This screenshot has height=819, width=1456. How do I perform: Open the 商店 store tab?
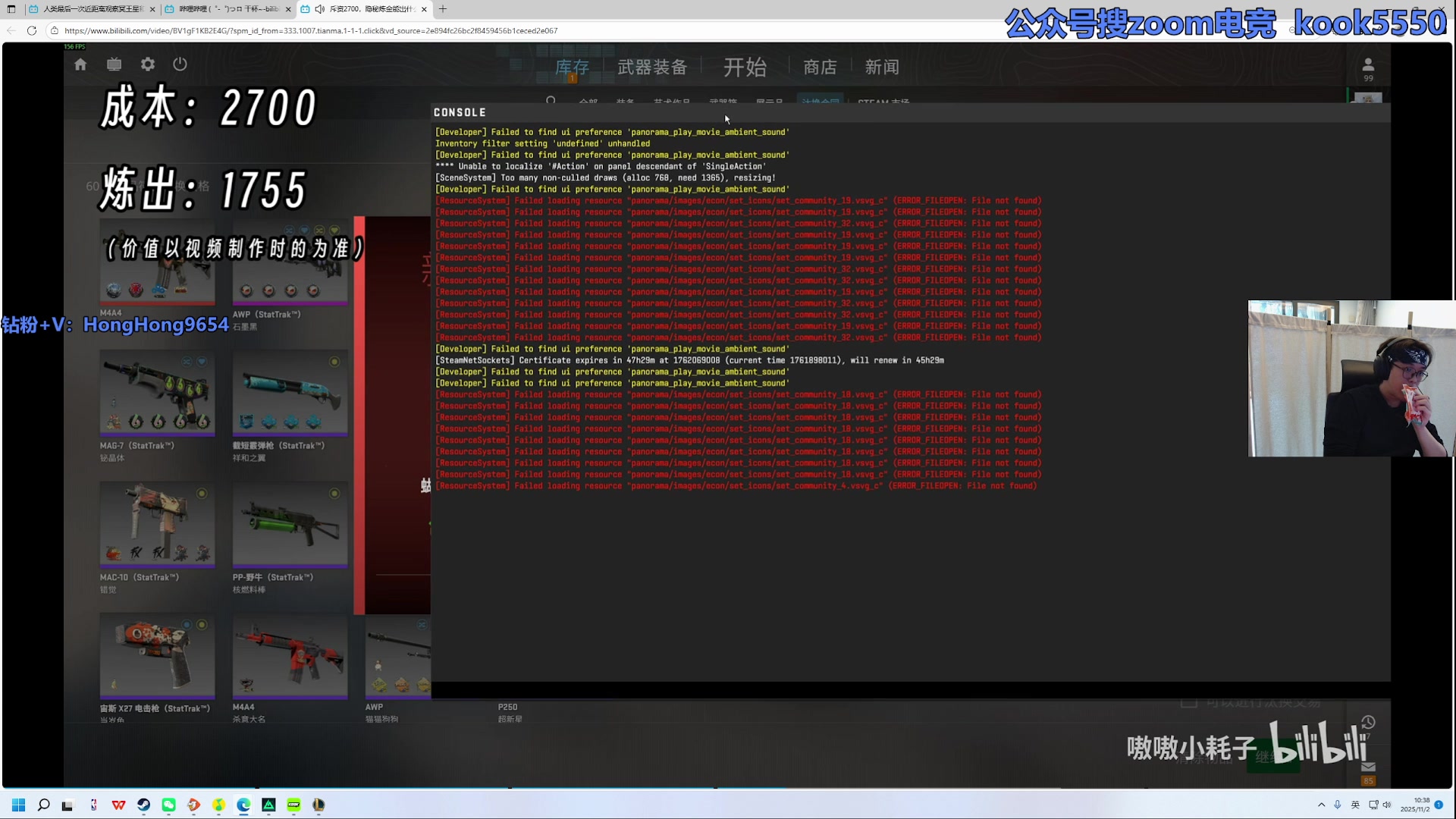820,67
